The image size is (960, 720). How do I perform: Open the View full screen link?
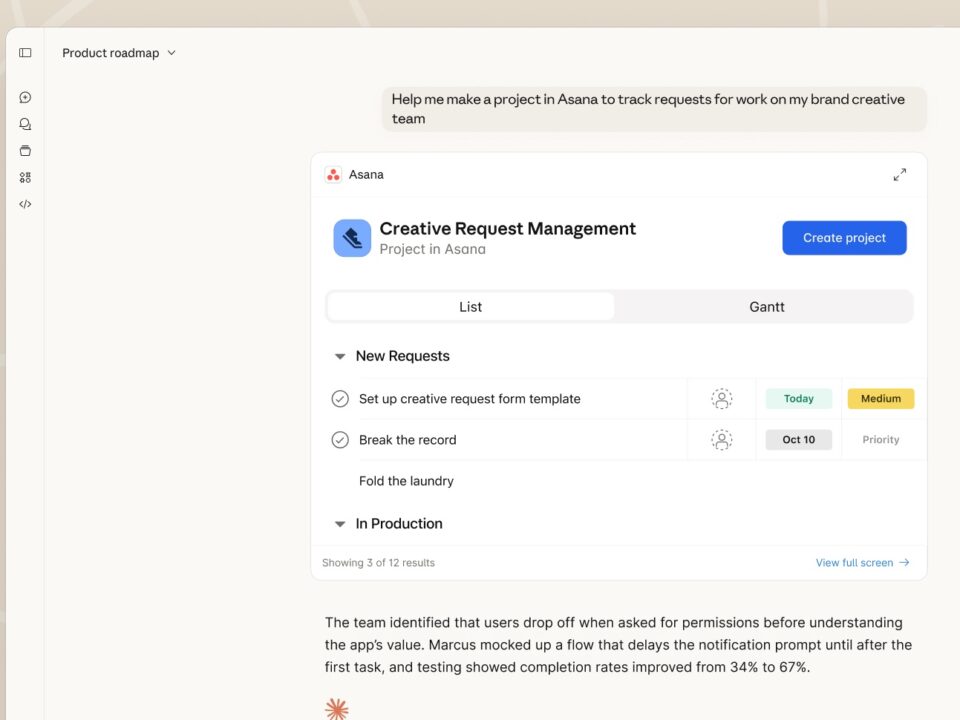click(x=862, y=563)
